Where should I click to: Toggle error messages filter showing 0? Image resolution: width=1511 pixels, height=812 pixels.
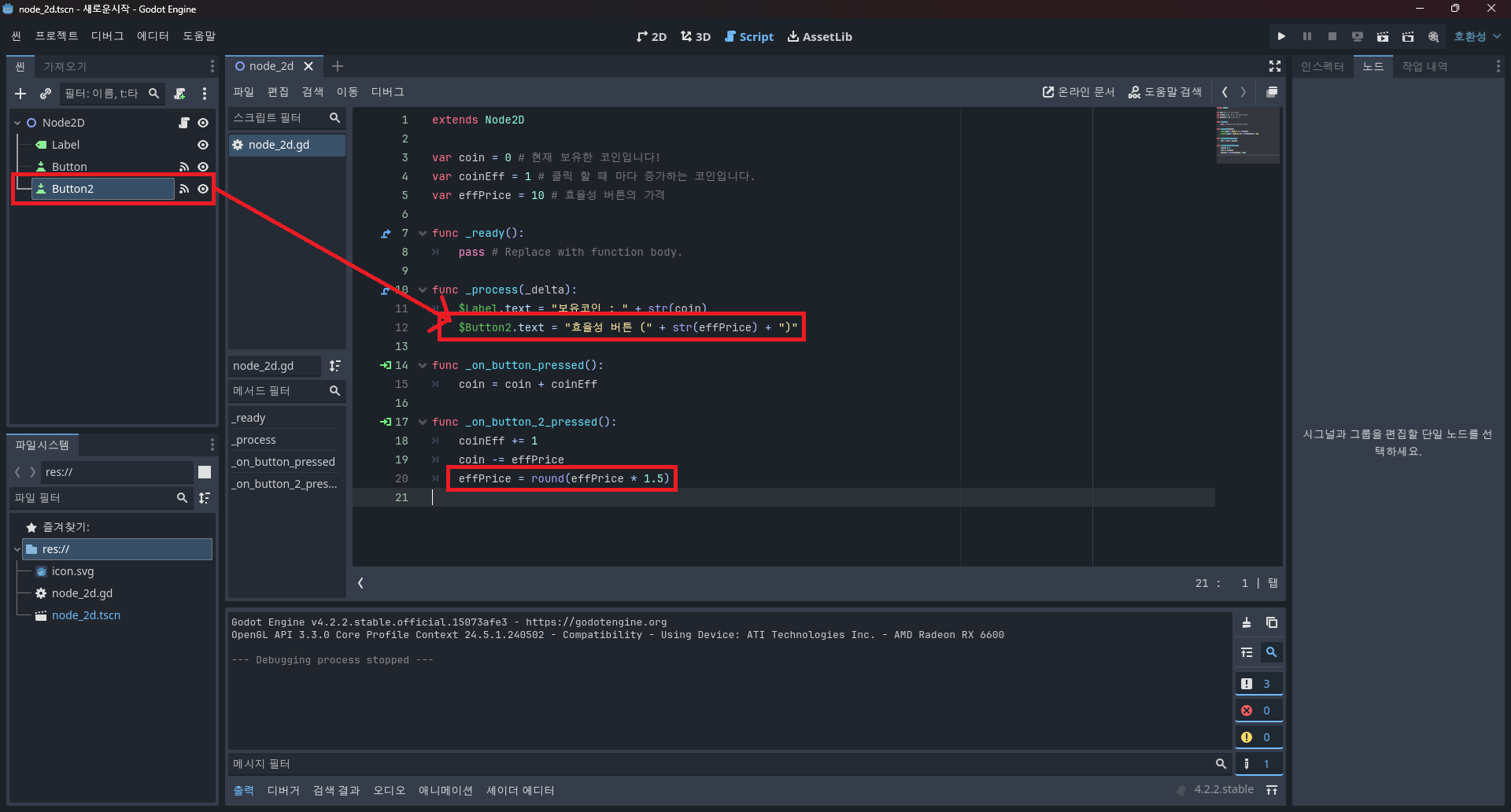(x=1258, y=710)
